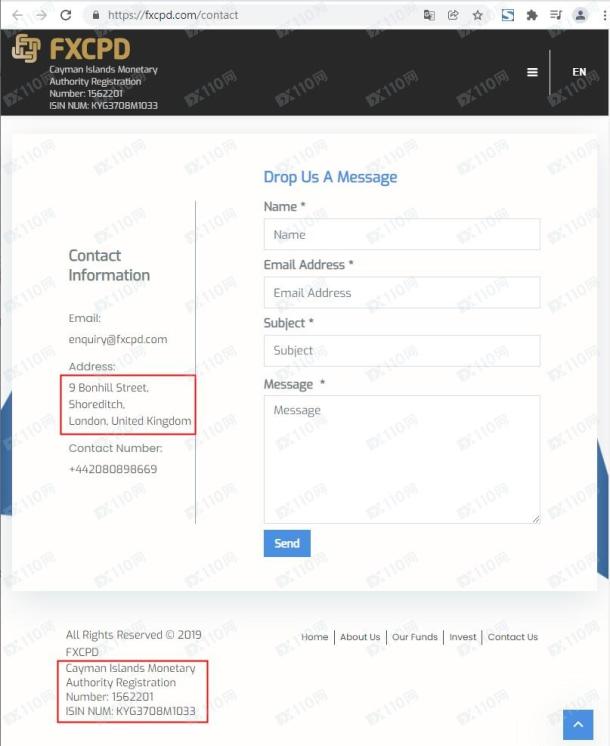This screenshot has height=746, width=610.
Task: Go forward with the browser forward arrow
Action: [42, 15]
